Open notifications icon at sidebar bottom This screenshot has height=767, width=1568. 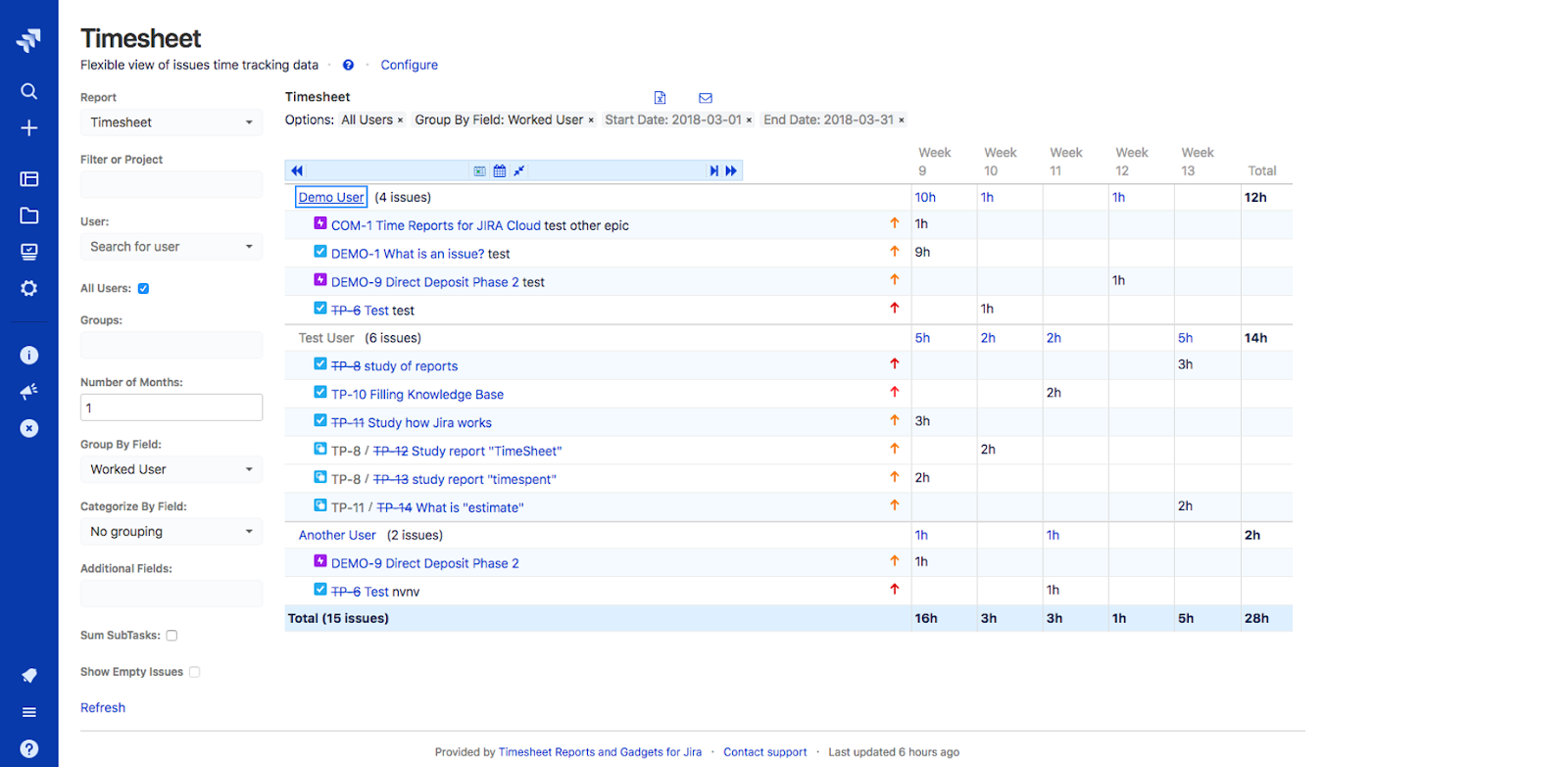tap(29, 676)
